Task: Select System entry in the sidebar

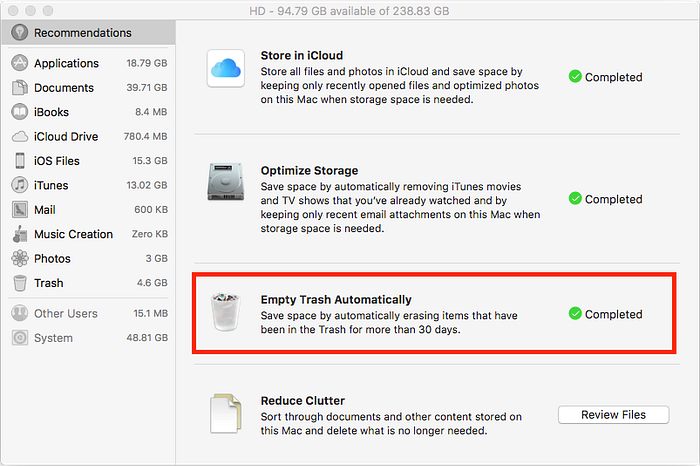Action: [x=53, y=338]
